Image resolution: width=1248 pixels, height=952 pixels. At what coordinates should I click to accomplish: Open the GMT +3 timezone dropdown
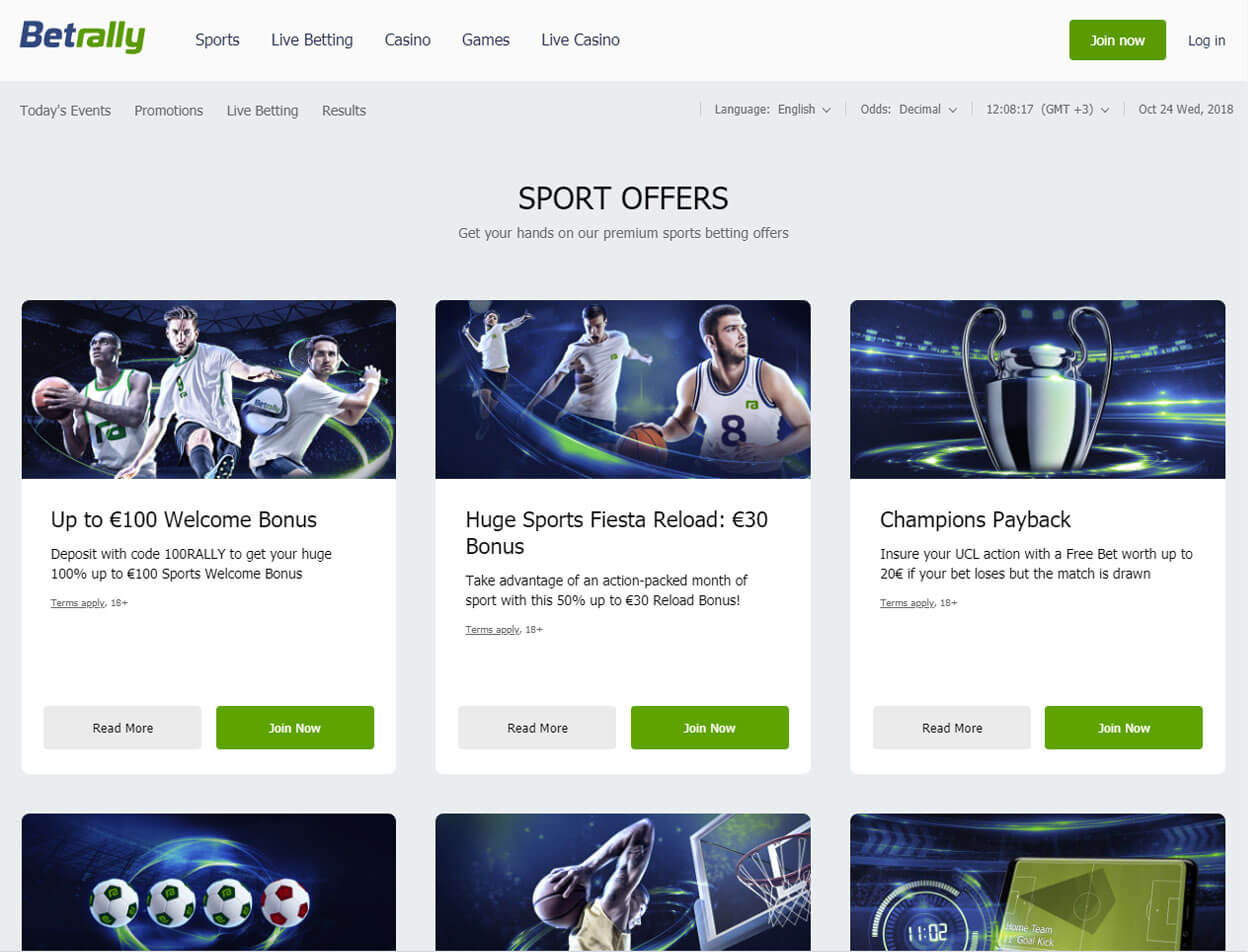[1047, 110]
